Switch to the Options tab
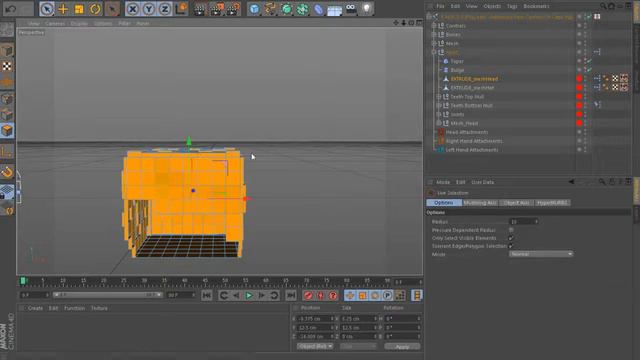 [x=444, y=203]
